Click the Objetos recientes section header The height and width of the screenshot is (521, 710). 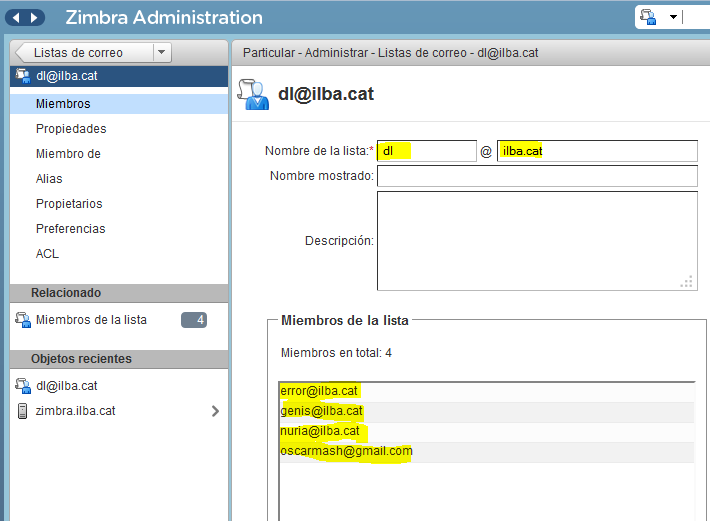tap(119, 358)
